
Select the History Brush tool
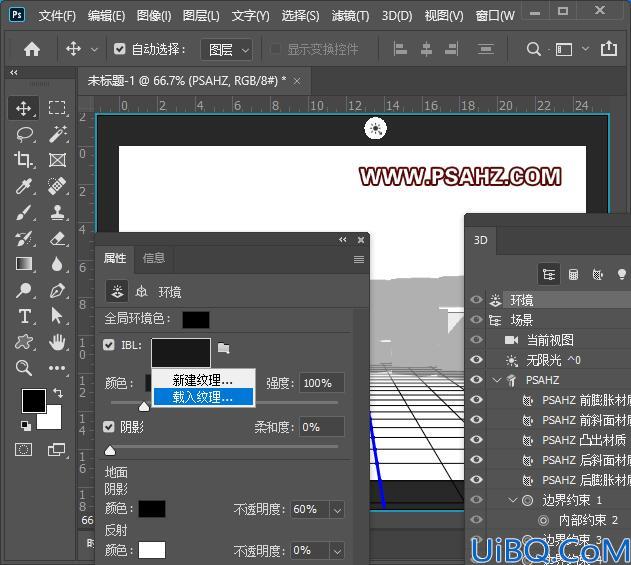pyautogui.click(x=24, y=239)
